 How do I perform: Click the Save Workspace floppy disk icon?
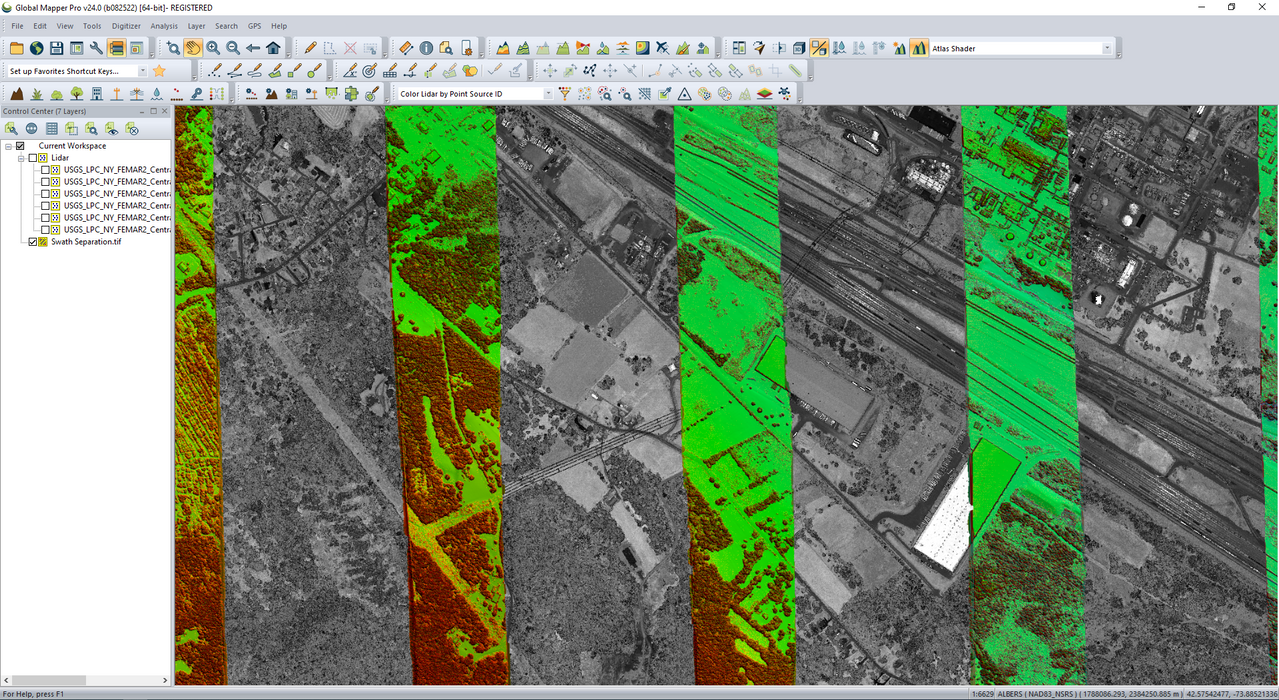(x=56, y=48)
